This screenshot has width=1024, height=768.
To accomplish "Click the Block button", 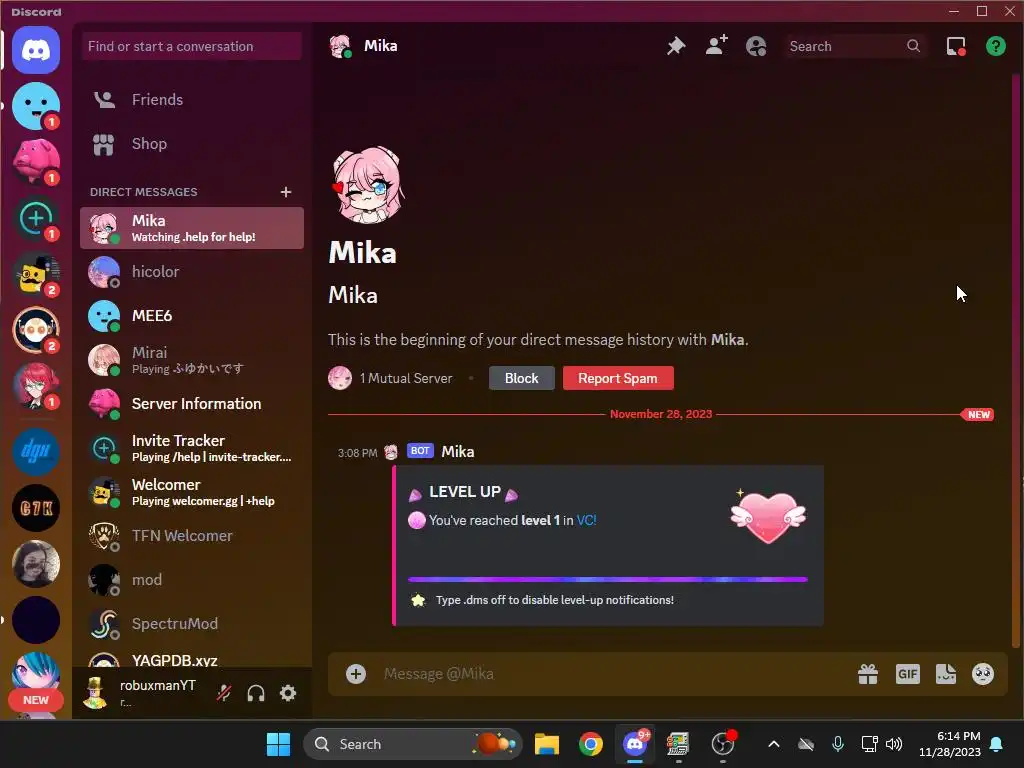I will click(x=521, y=378).
